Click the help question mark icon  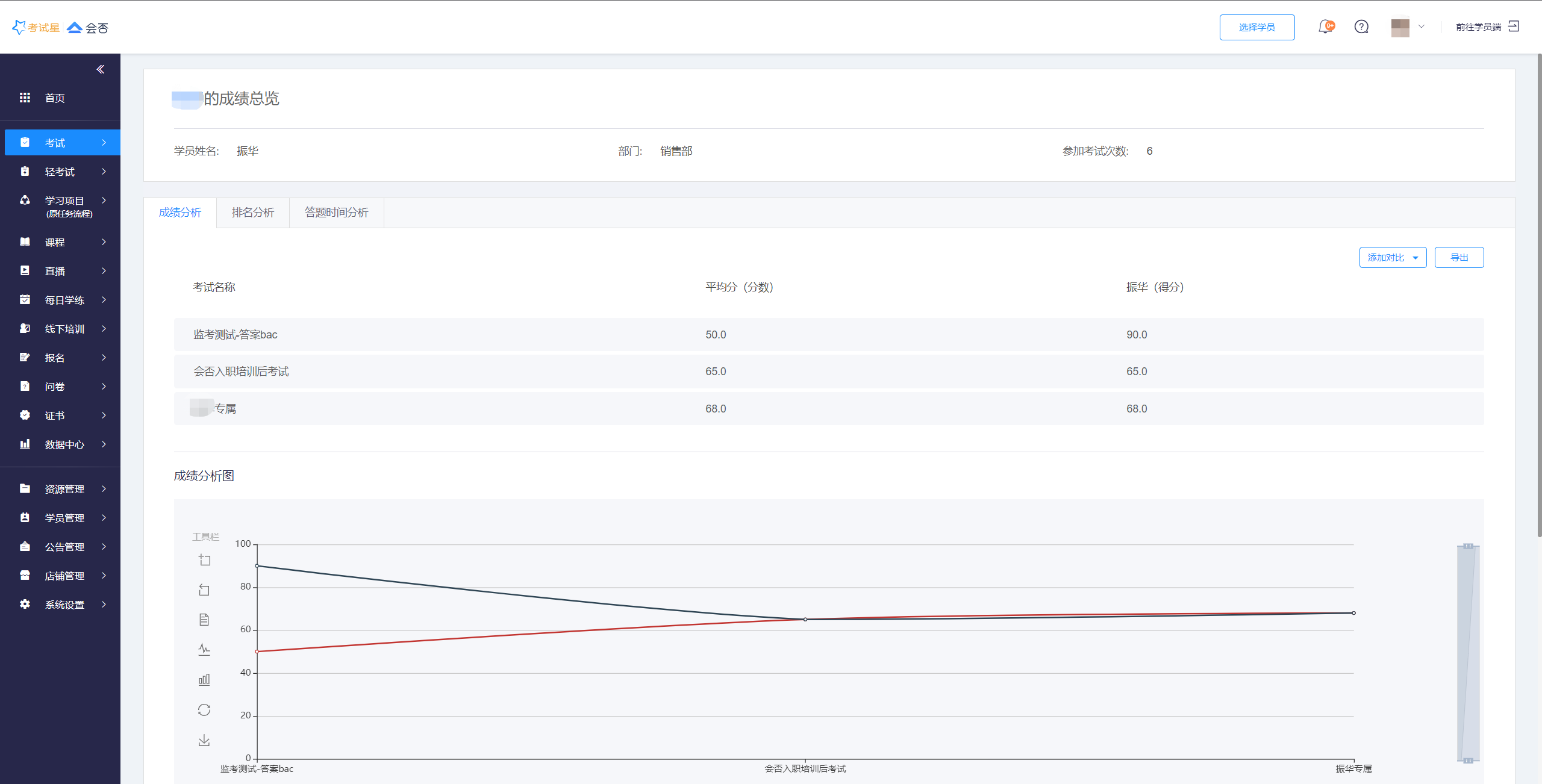click(x=1361, y=27)
